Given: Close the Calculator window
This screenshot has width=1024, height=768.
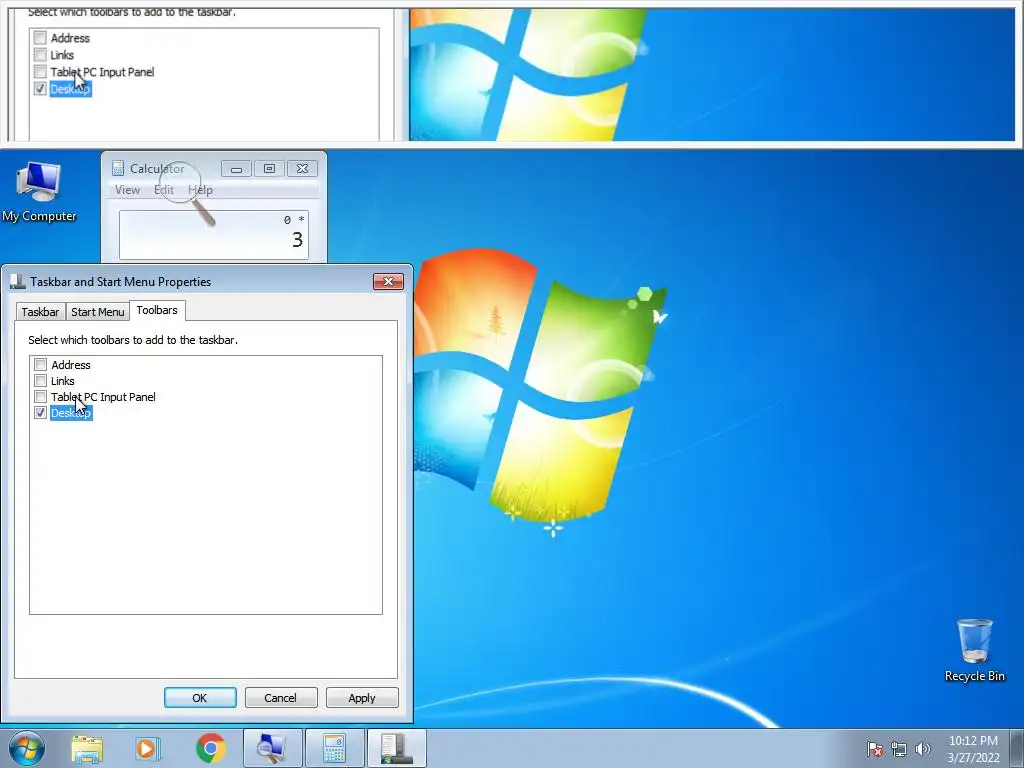Looking at the screenshot, I should coord(302,168).
